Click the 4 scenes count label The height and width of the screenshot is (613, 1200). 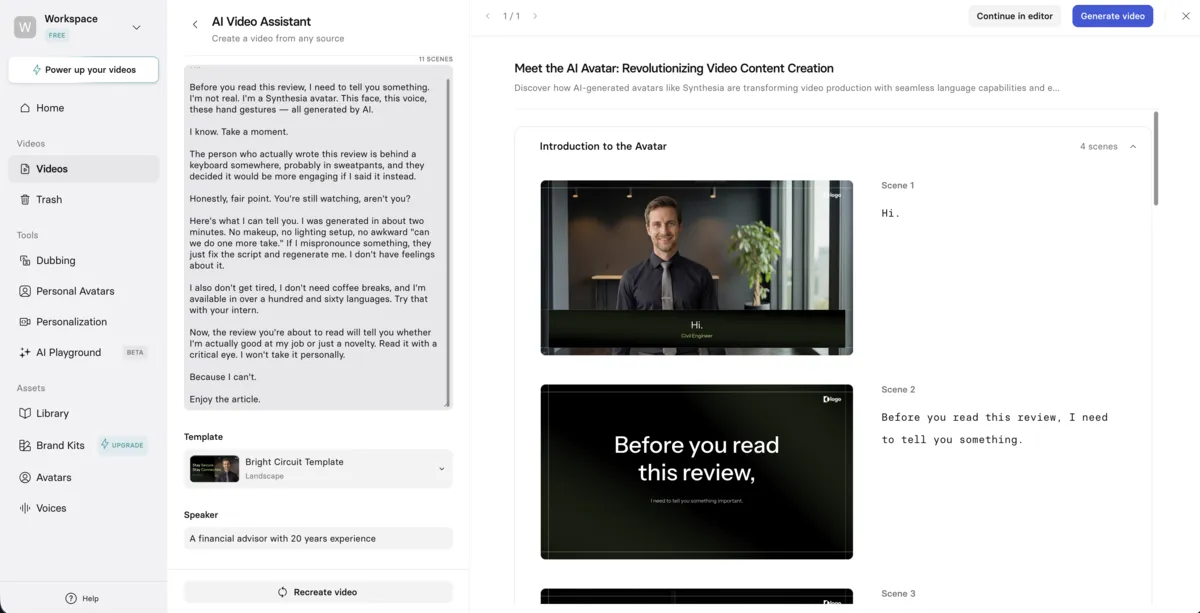[1098, 146]
